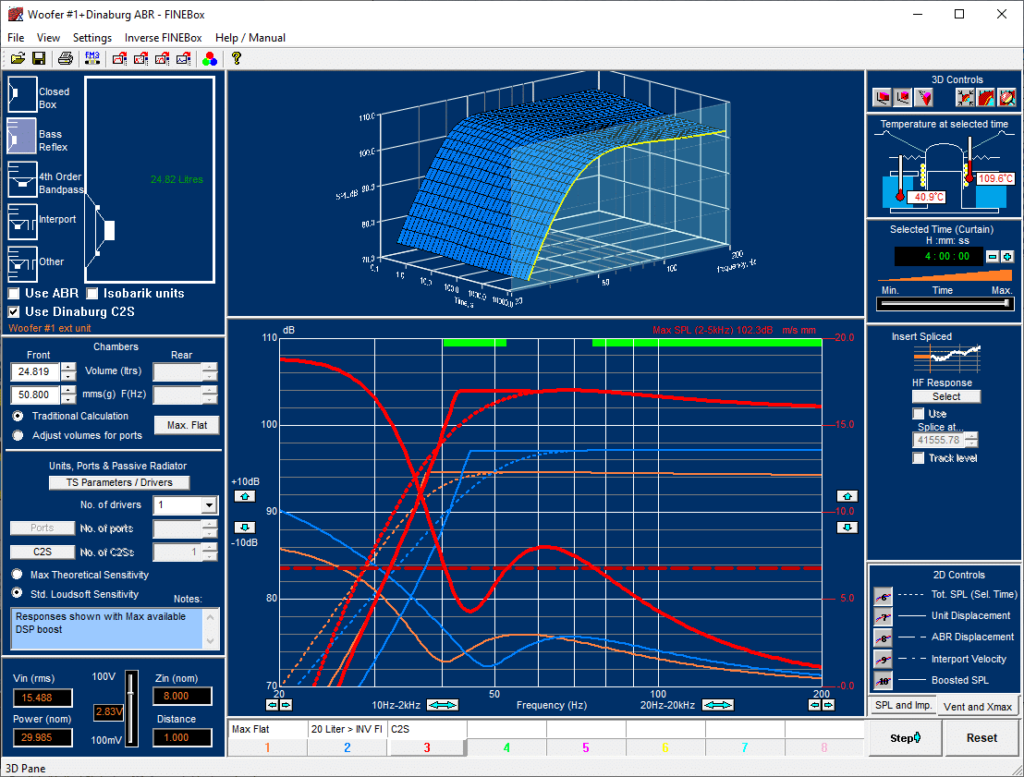Screen dimensions: 1024x777
Task: Open the FM3 export toolbar icon
Action: point(92,58)
